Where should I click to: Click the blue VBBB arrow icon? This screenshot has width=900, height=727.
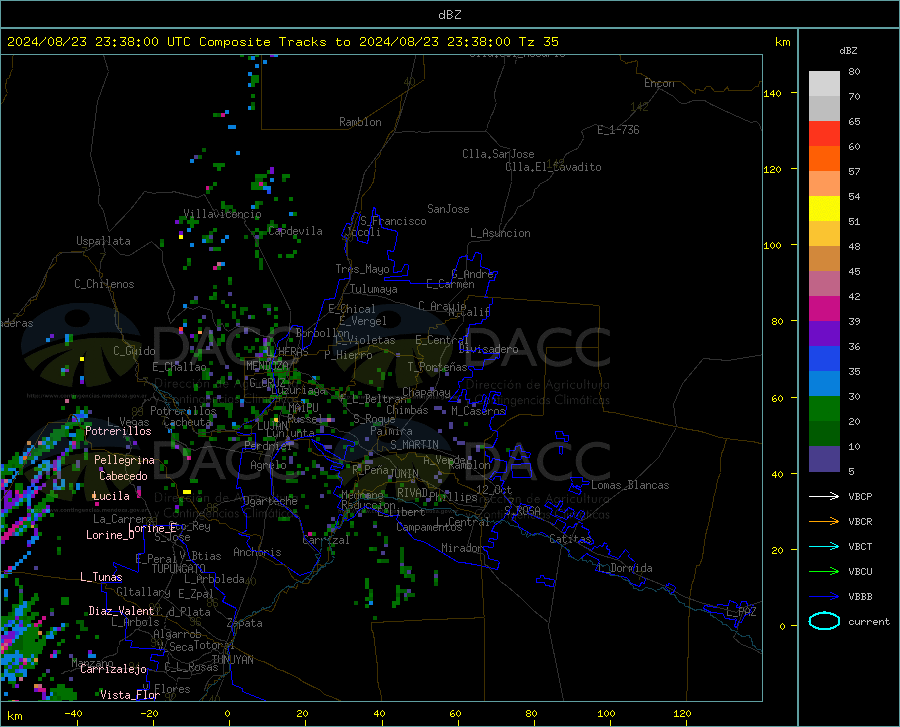click(824, 596)
